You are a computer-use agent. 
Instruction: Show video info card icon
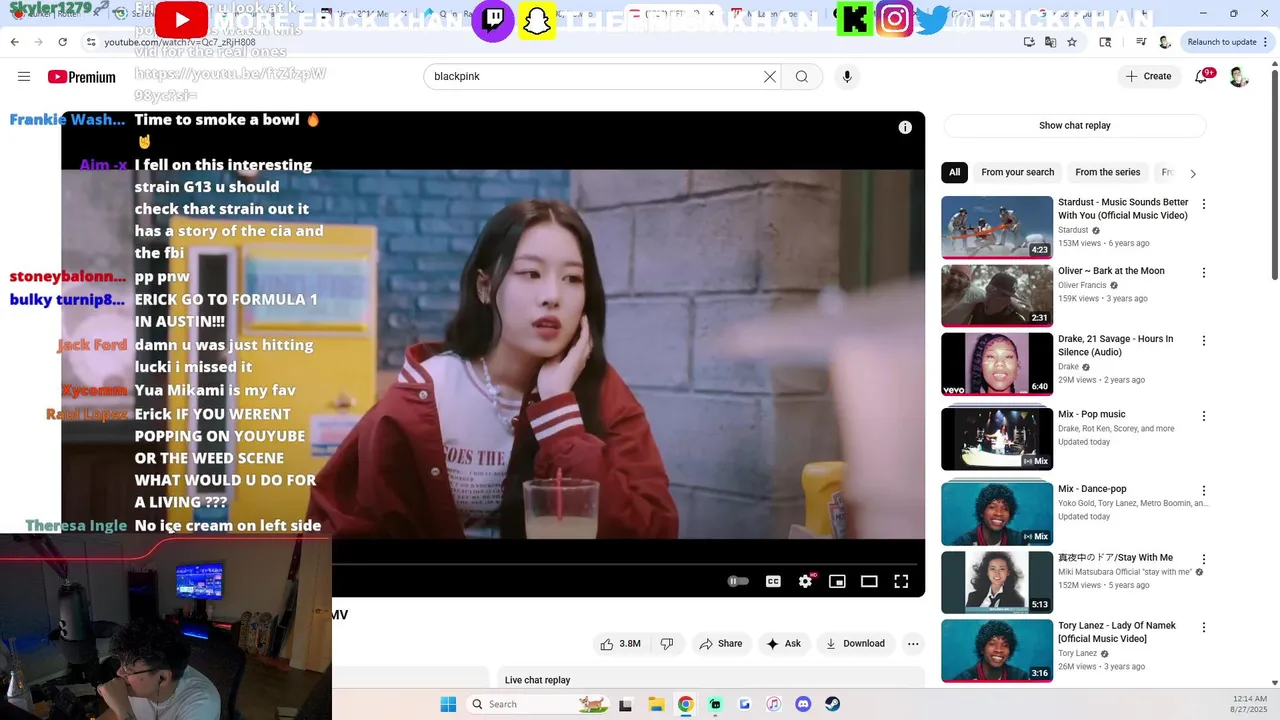coord(905,127)
